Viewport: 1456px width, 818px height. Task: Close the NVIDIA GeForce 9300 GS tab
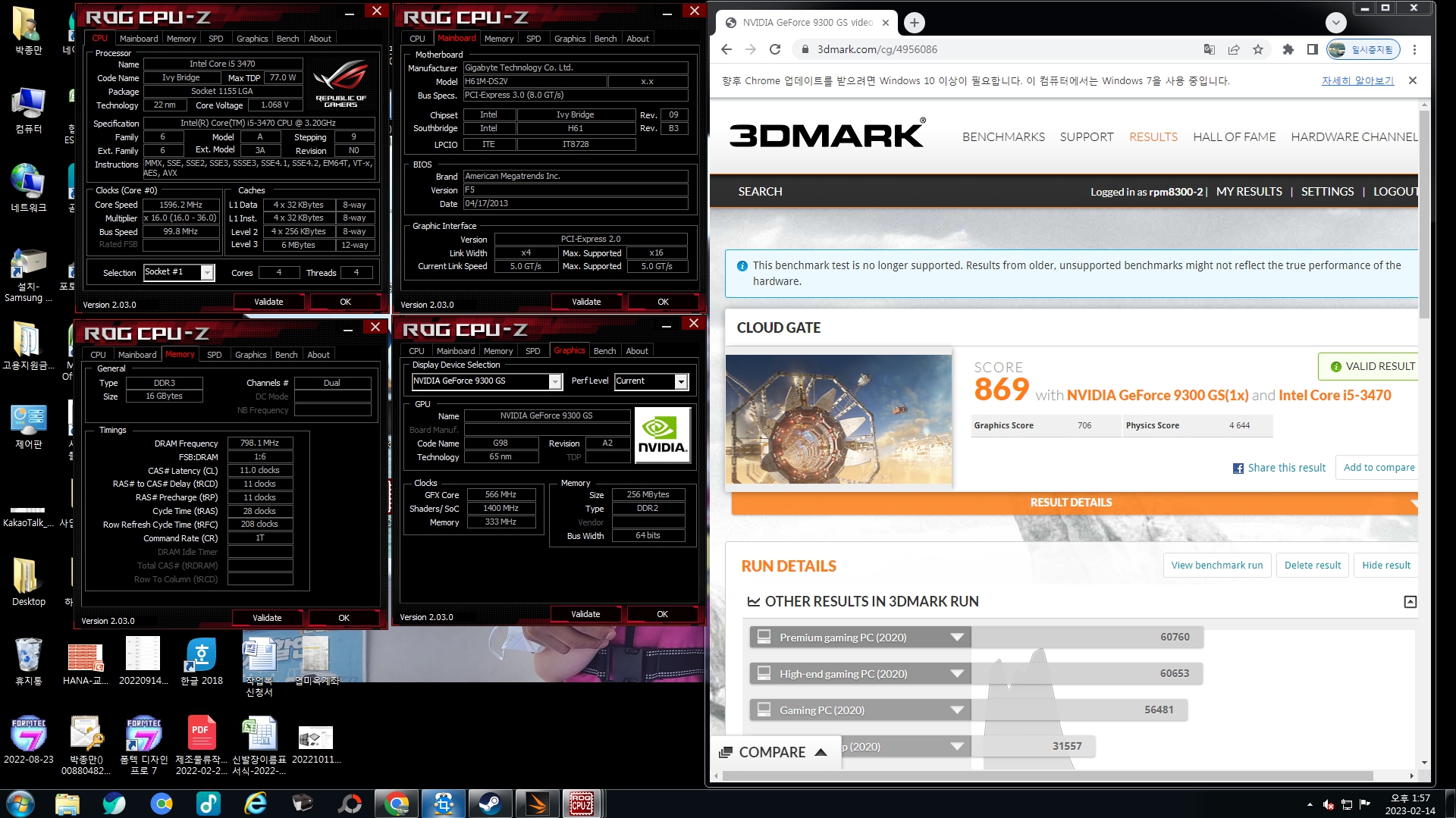tap(885, 23)
